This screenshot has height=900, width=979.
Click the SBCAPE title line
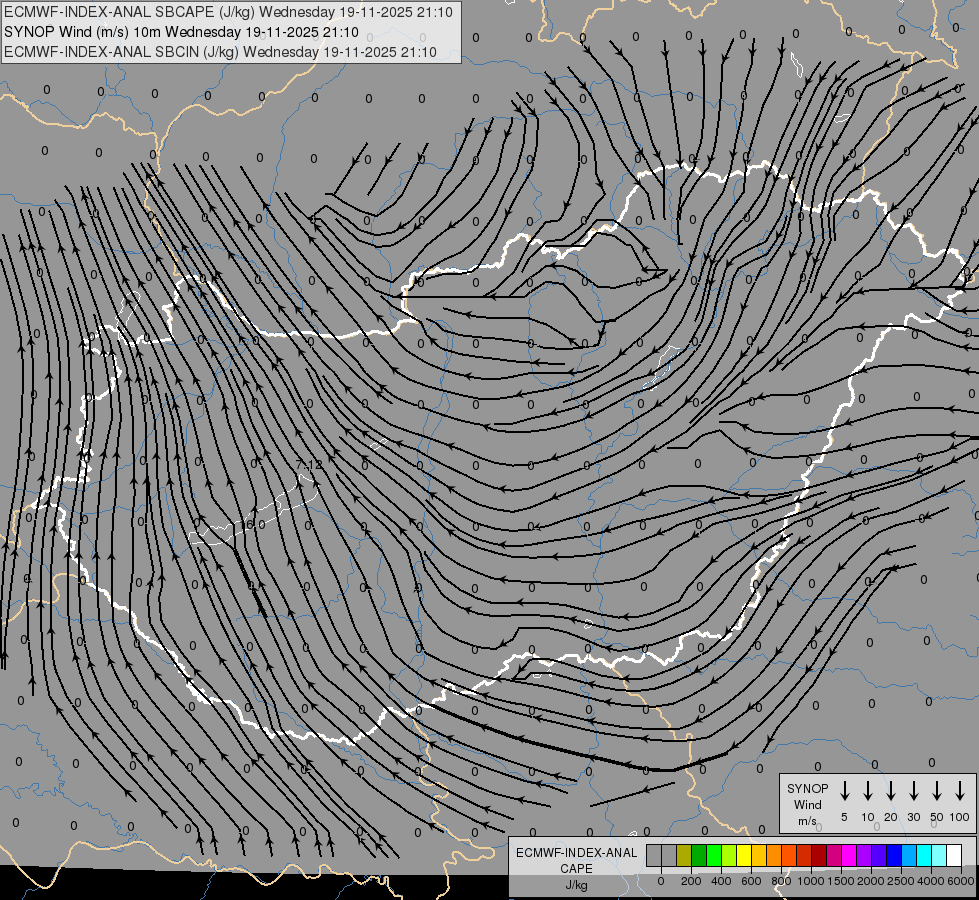coord(228,12)
